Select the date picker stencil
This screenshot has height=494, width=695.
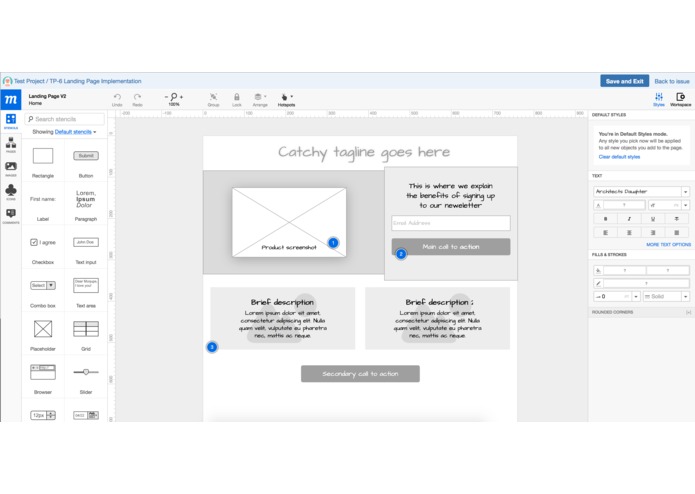[86, 415]
